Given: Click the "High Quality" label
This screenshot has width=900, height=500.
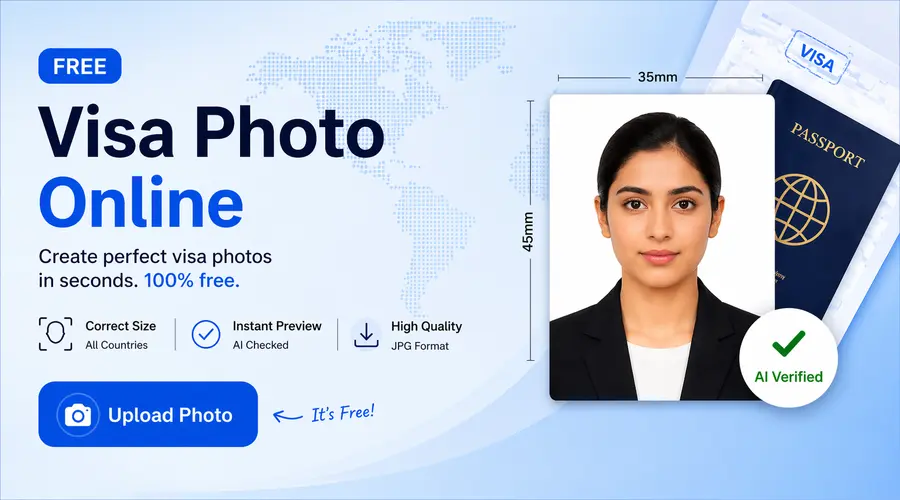Looking at the screenshot, I should pyautogui.click(x=426, y=327).
